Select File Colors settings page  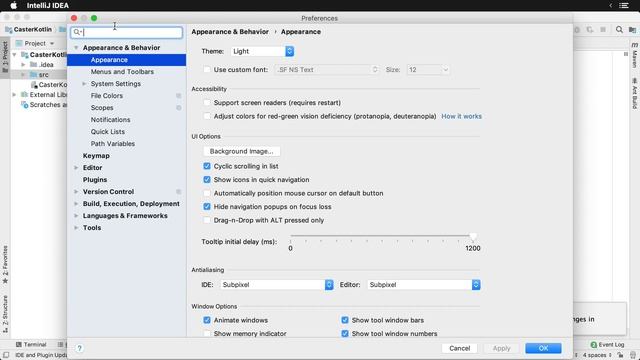coord(107,96)
